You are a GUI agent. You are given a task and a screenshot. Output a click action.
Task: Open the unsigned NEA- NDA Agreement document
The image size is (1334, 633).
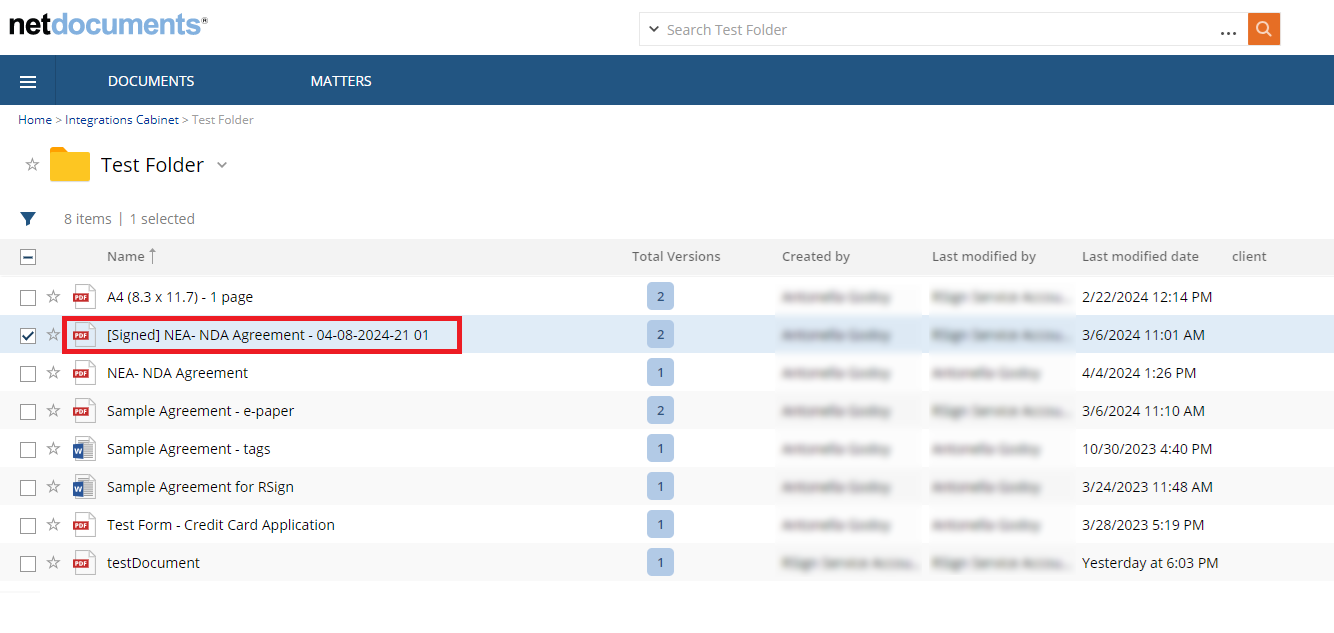coord(178,373)
